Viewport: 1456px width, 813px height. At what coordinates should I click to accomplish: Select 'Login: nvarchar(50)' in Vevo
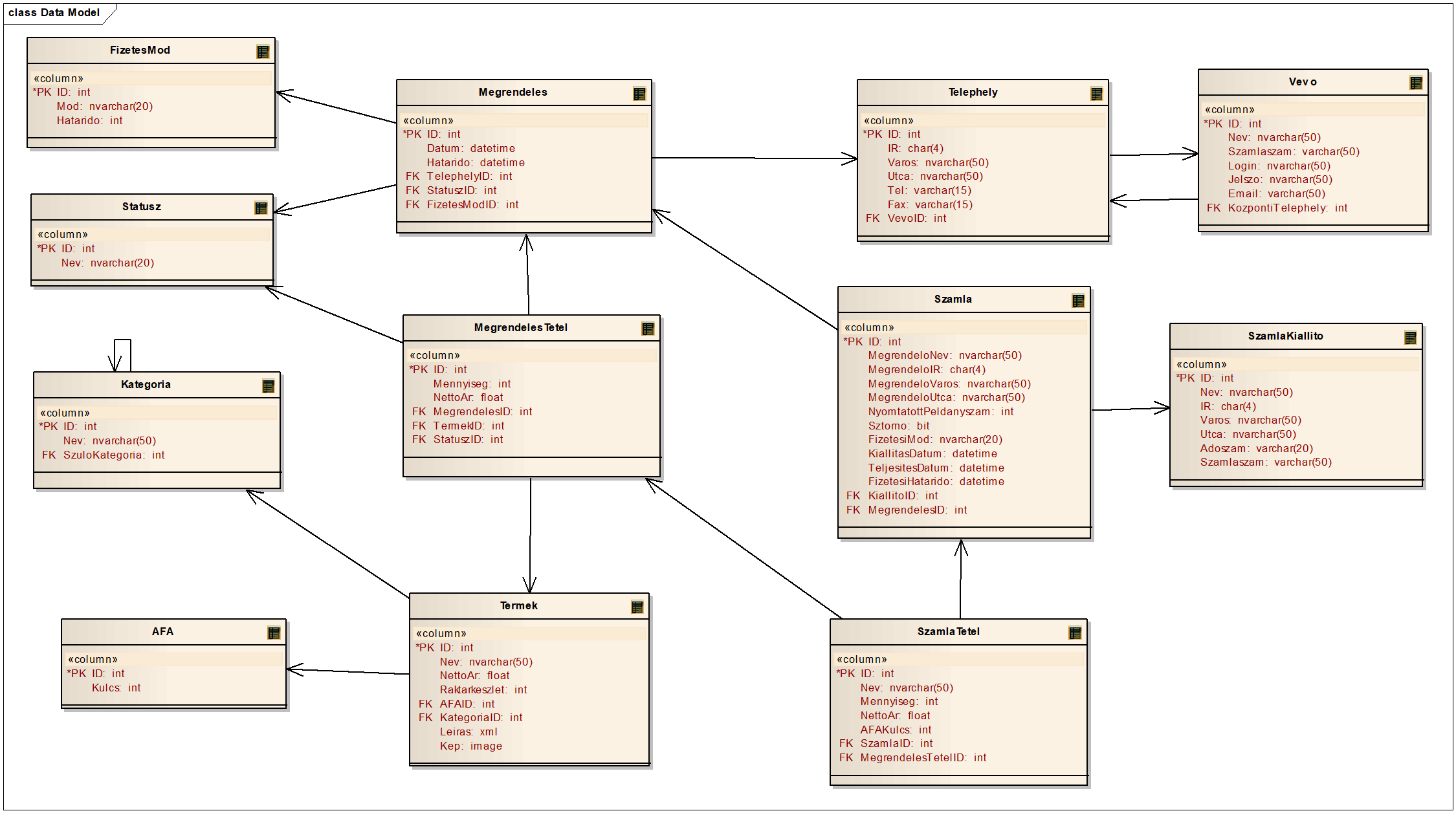pyautogui.click(x=1279, y=166)
